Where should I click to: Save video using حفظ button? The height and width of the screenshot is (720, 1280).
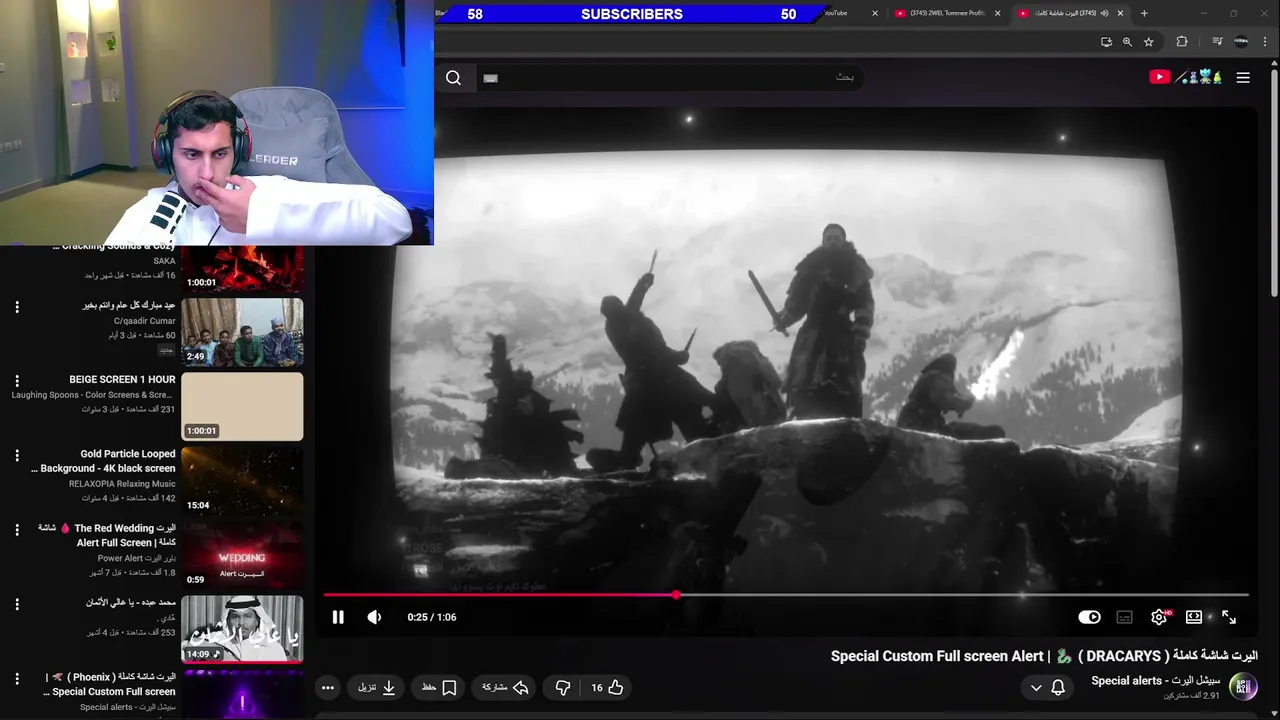(439, 687)
